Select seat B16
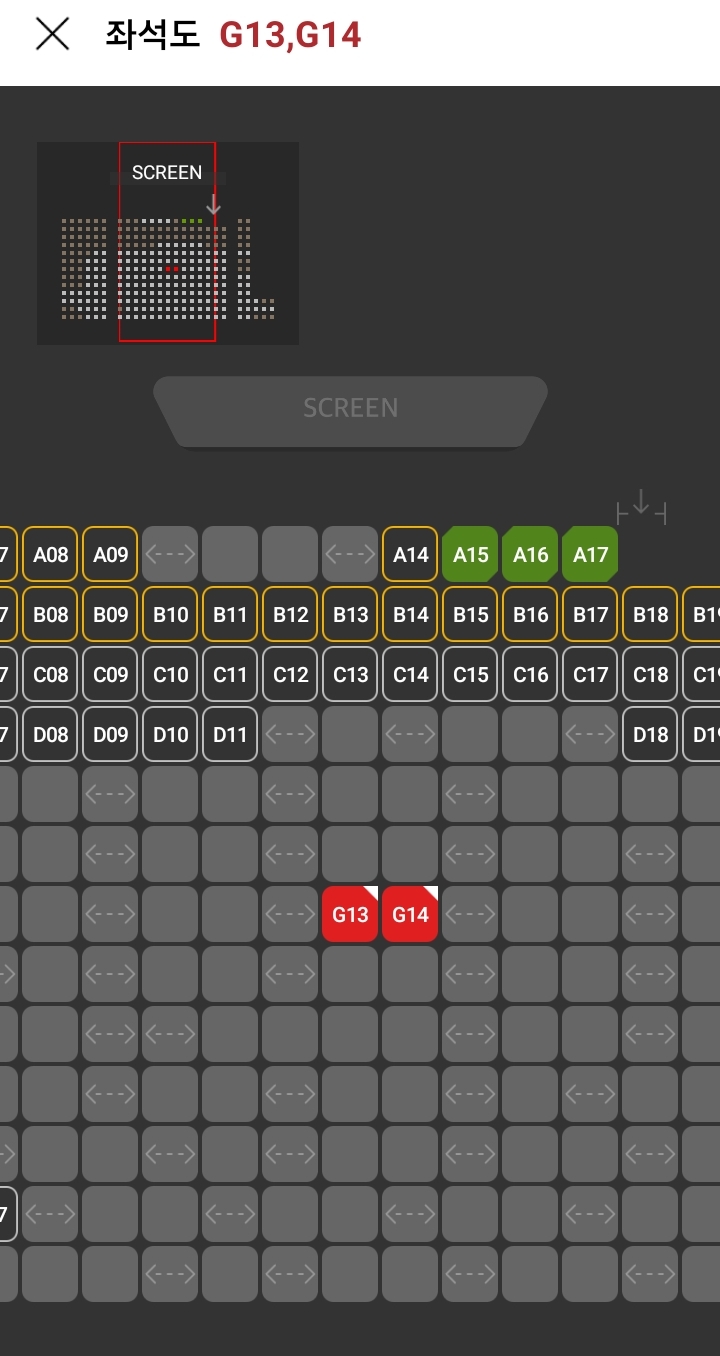Screen dimensions: 720x1356 (x=530, y=614)
